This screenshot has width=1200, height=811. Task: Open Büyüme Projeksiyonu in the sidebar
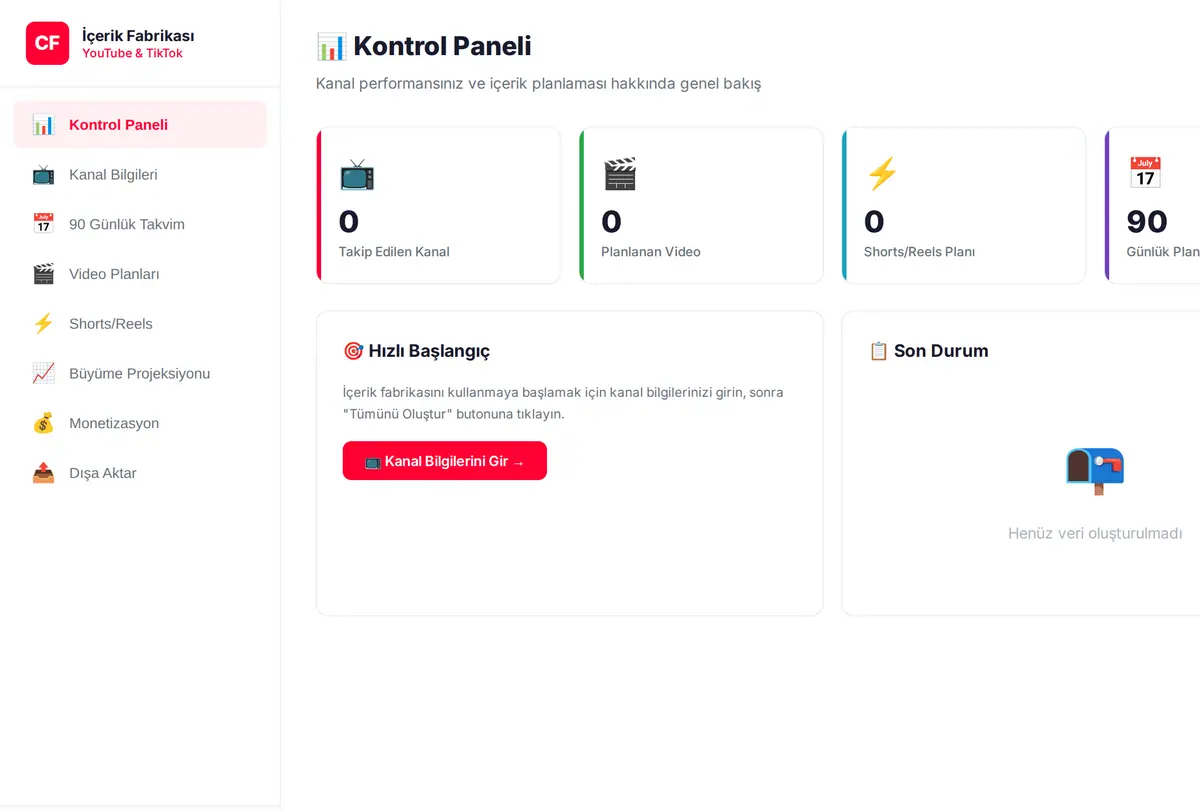[x=140, y=374]
